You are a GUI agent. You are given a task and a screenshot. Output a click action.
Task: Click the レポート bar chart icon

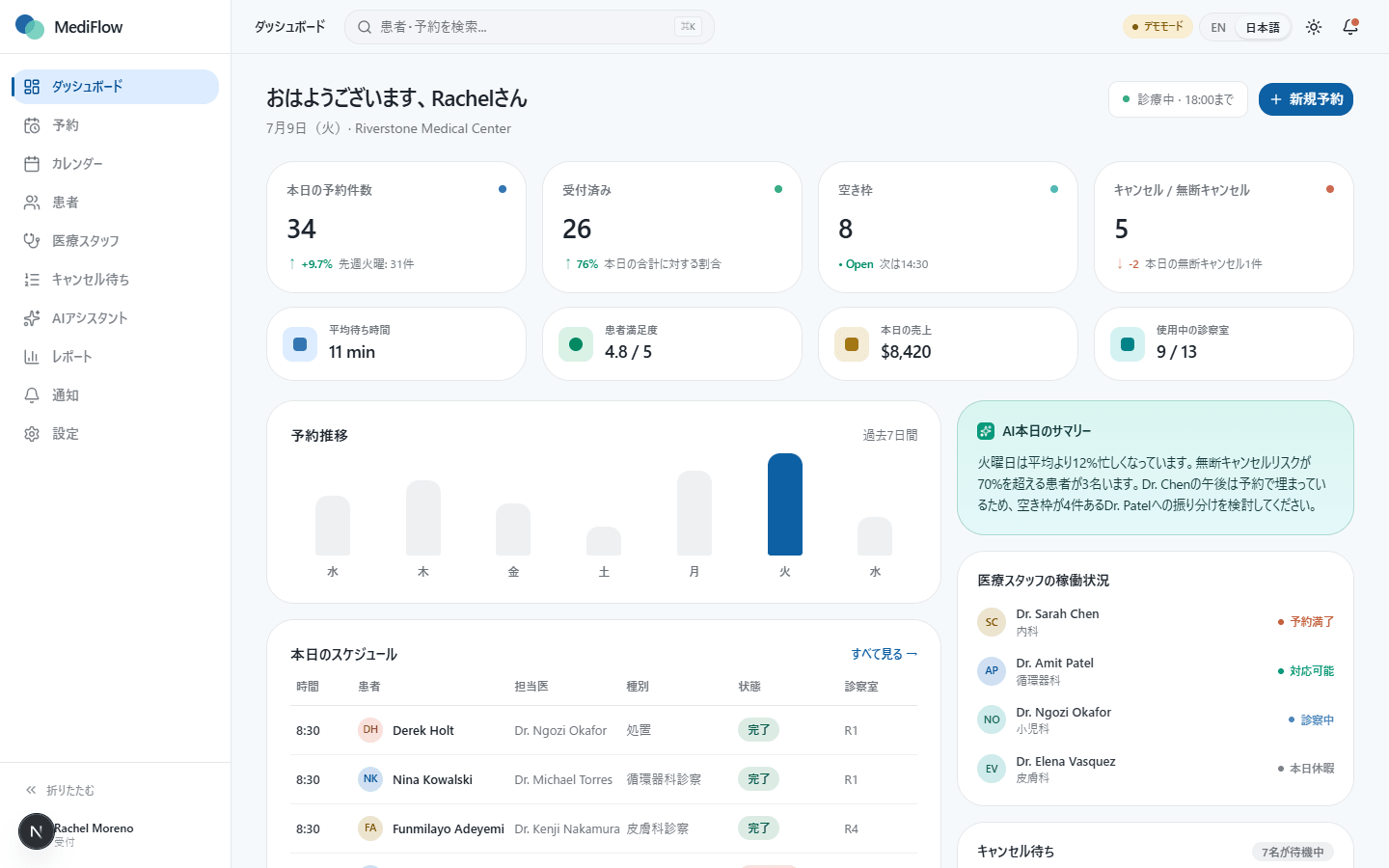click(32, 357)
